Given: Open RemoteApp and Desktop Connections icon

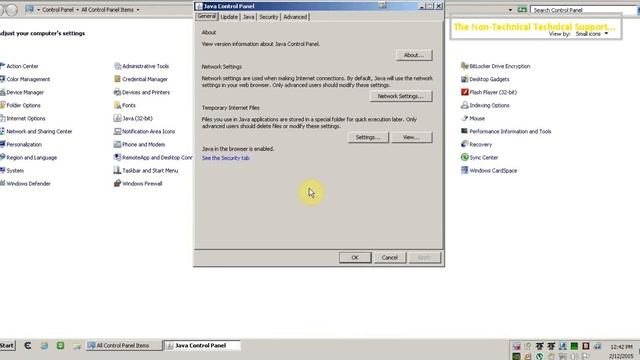Looking at the screenshot, I should click(x=153, y=158).
